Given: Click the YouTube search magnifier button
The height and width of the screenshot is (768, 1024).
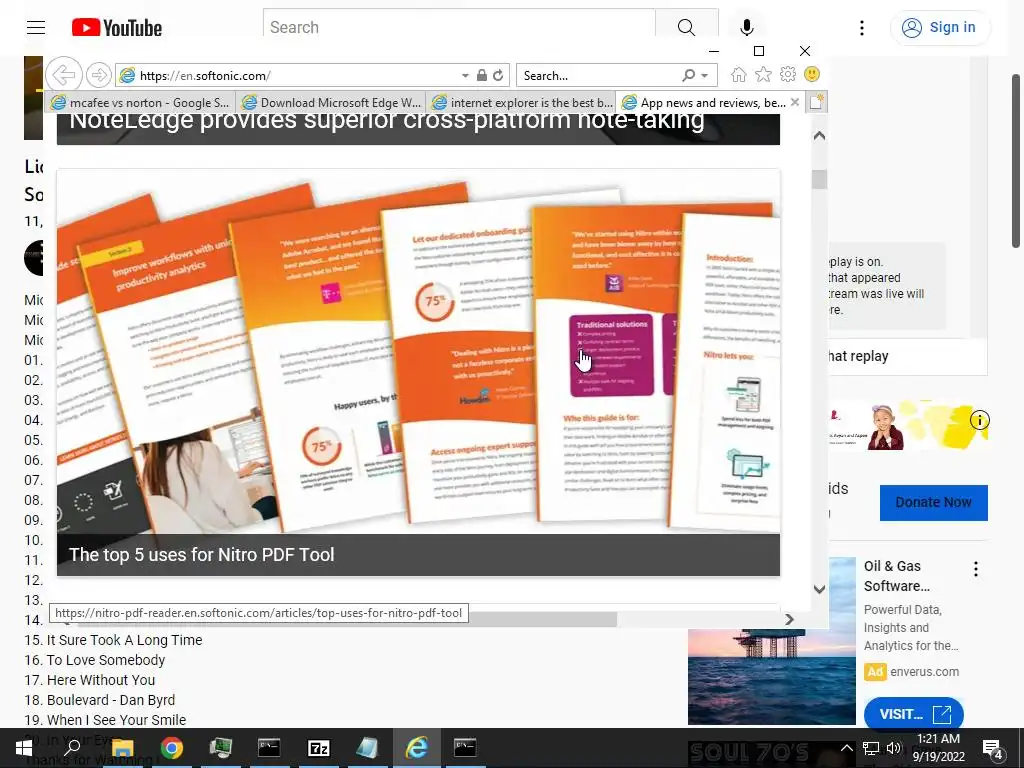Looking at the screenshot, I should click(686, 27).
